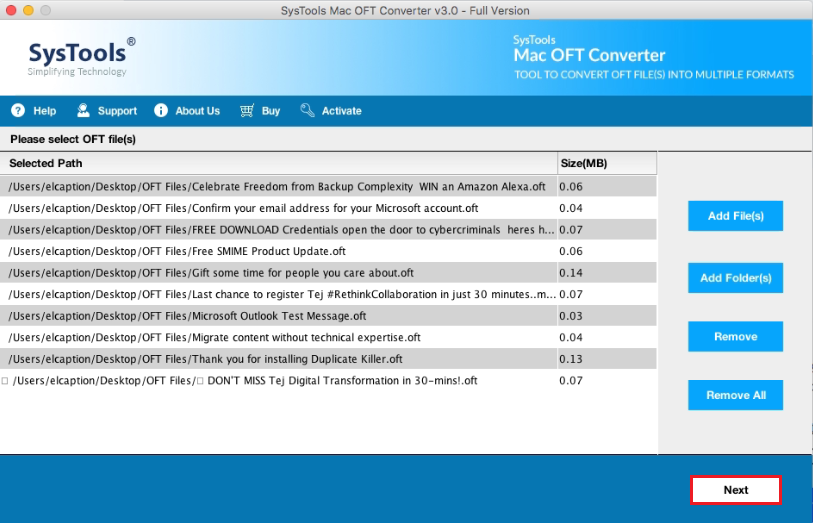The width and height of the screenshot is (813, 523).
Task: Select the Gift some time for people row
Action: click(x=328, y=273)
